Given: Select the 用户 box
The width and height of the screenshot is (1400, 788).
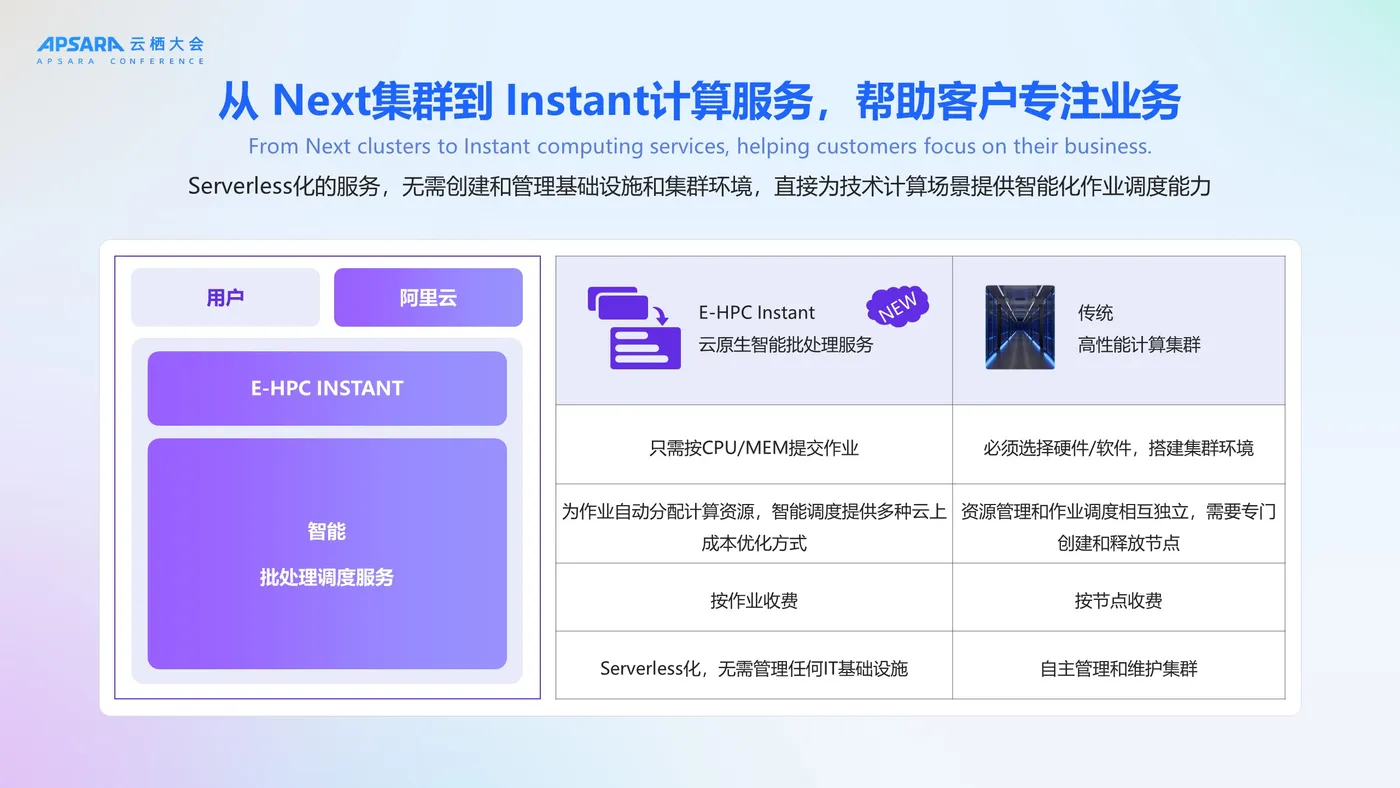Looking at the screenshot, I should coord(225,297).
